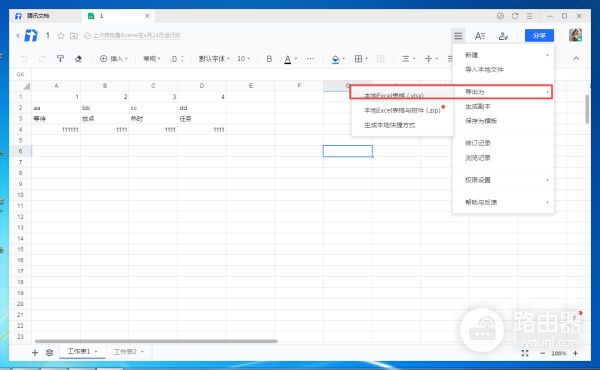This screenshot has height=370, width=600.
Task: Activate the format painter tool
Action: click(60, 59)
